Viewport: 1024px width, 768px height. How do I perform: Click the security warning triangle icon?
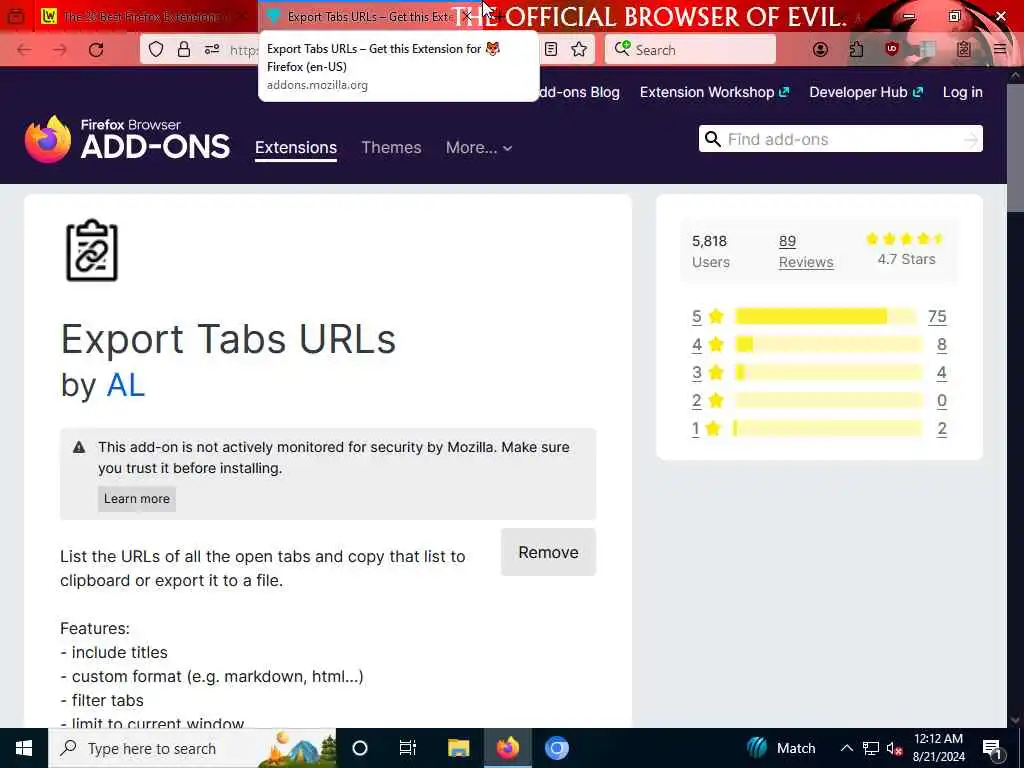pos(79,447)
